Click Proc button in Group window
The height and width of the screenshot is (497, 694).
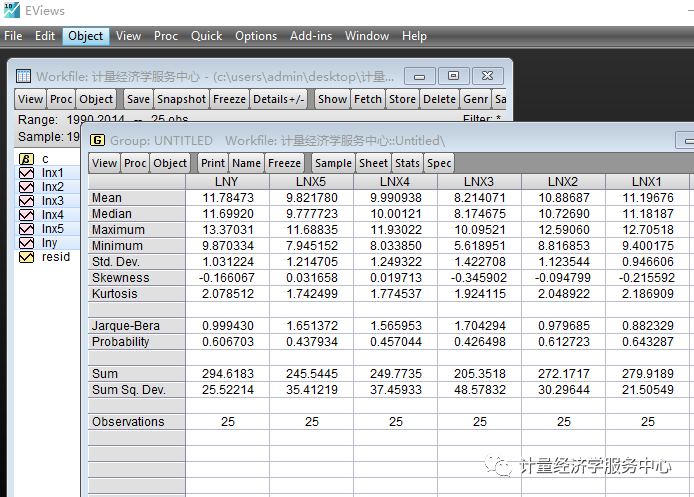(x=135, y=163)
